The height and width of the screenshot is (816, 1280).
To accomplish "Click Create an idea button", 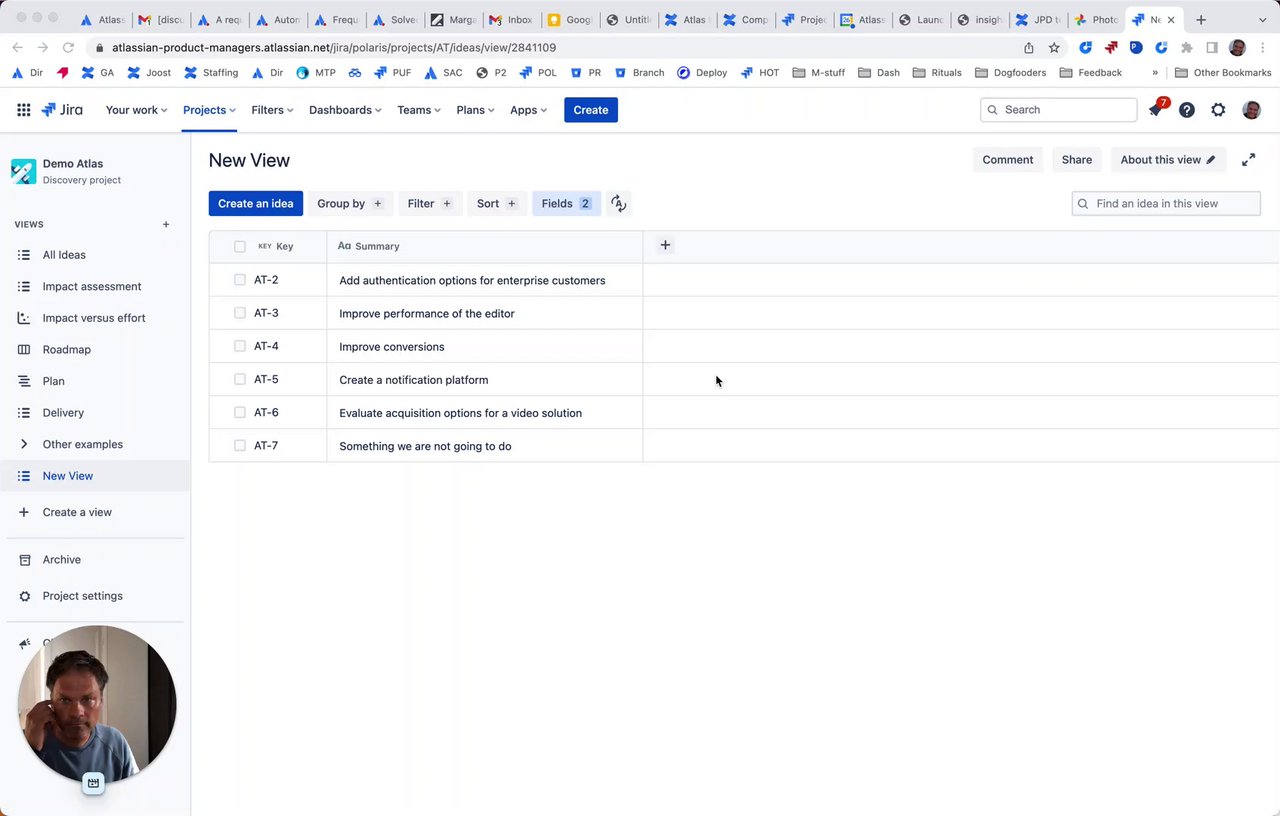I will 256,204.
